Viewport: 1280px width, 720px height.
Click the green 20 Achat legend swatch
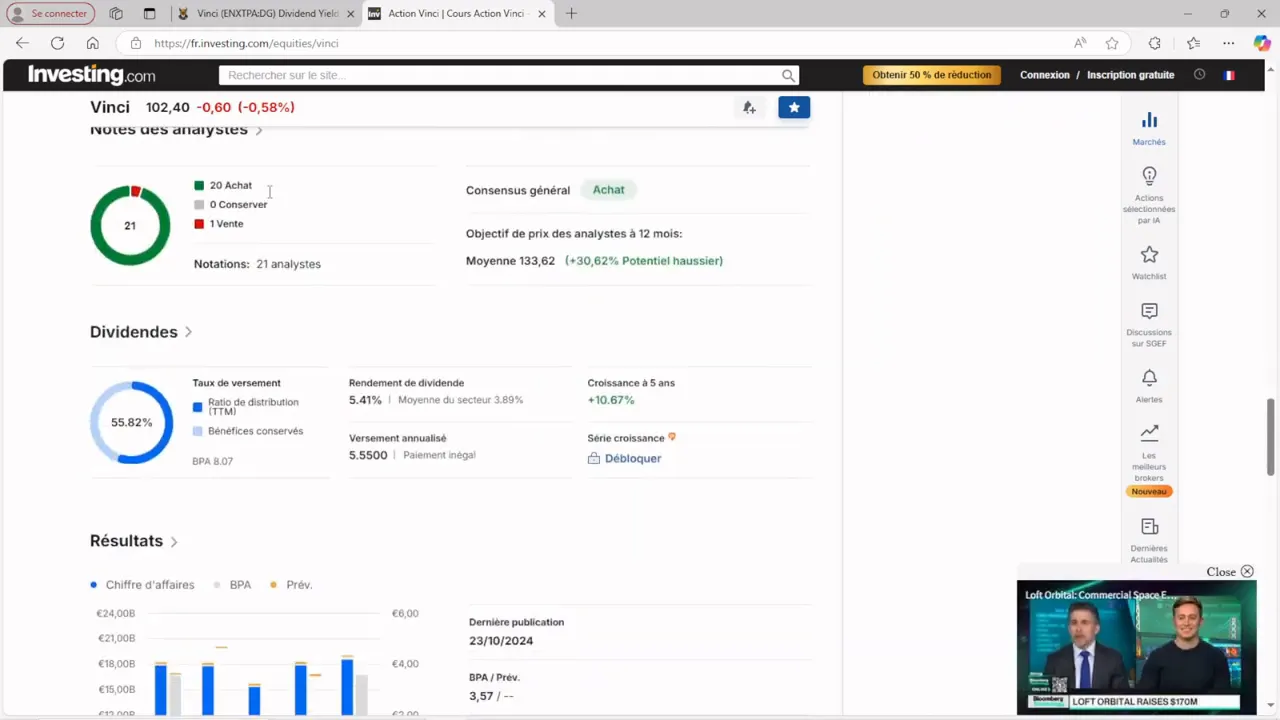[199, 185]
